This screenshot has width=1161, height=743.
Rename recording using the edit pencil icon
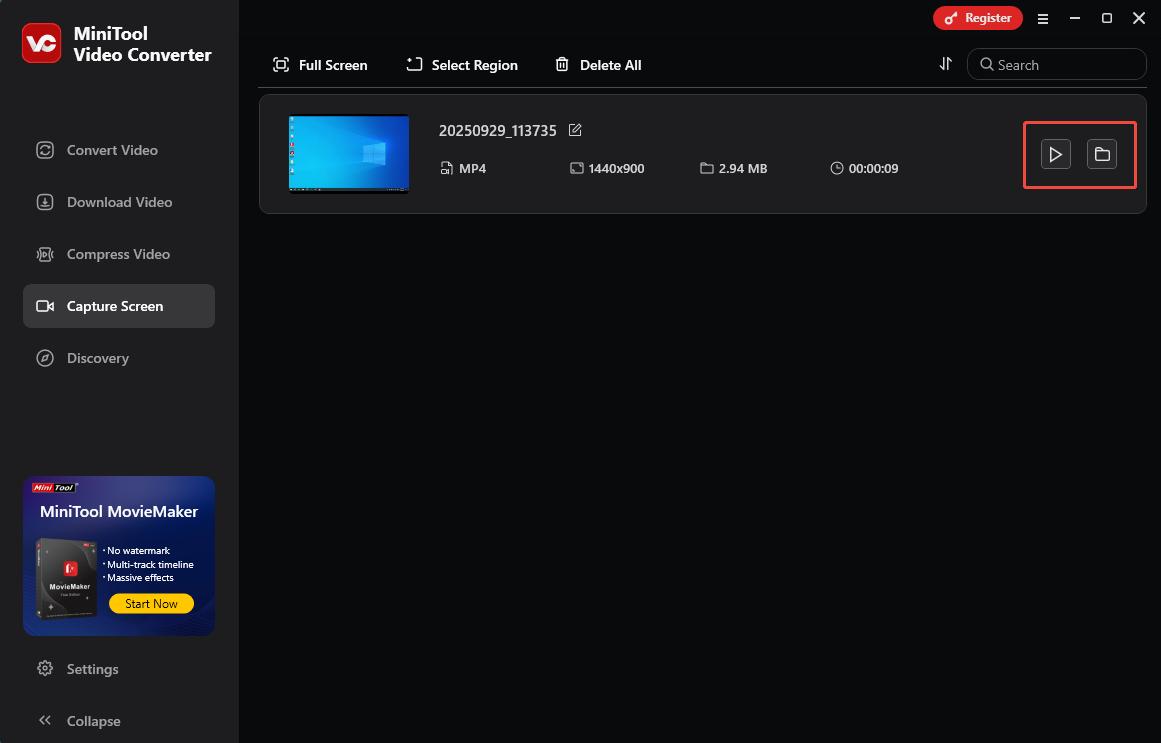pos(575,130)
